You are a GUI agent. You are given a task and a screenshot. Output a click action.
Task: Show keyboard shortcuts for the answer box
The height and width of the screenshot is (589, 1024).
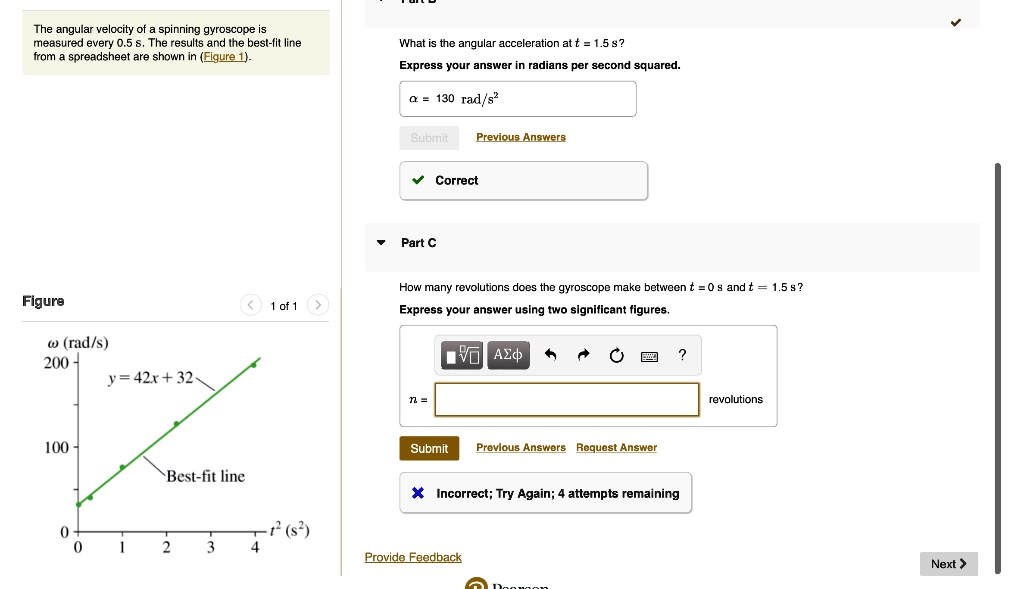click(x=649, y=355)
